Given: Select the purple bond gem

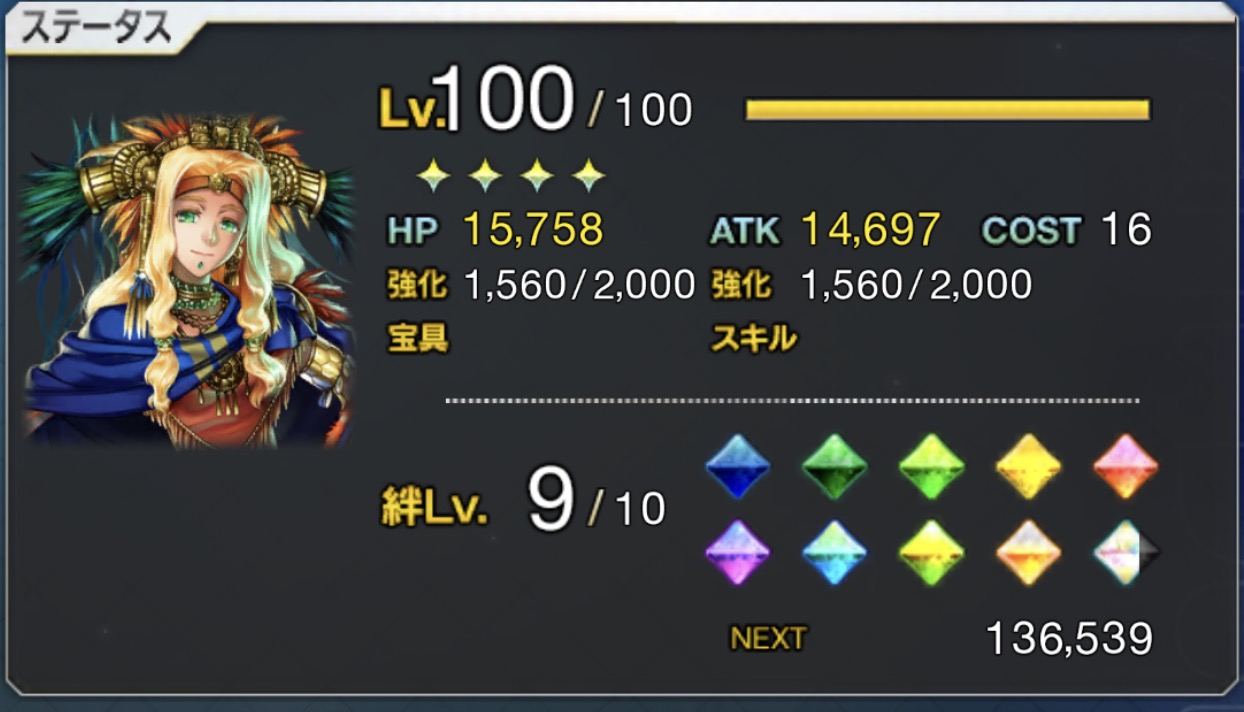Looking at the screenshot, I should pyautogui.click(x=738, y=552).
